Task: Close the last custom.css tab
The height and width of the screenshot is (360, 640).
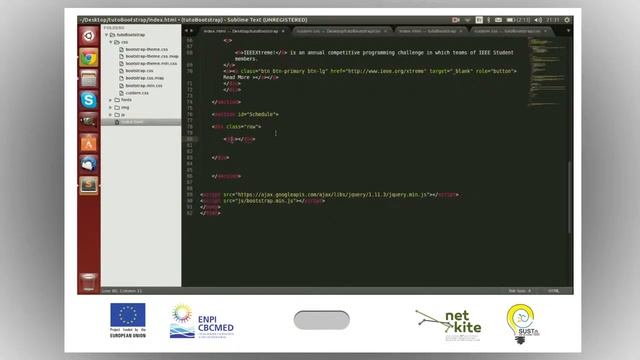Action: [545, 31]
